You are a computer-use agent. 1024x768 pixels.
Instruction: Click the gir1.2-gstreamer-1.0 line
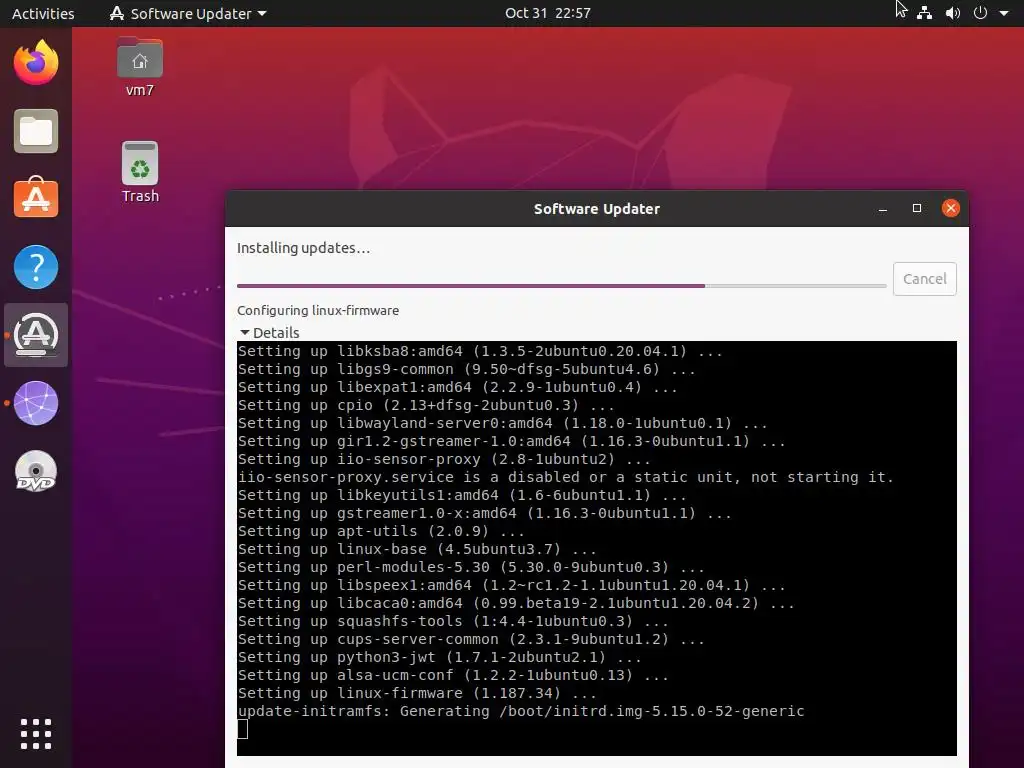point(511,441)
